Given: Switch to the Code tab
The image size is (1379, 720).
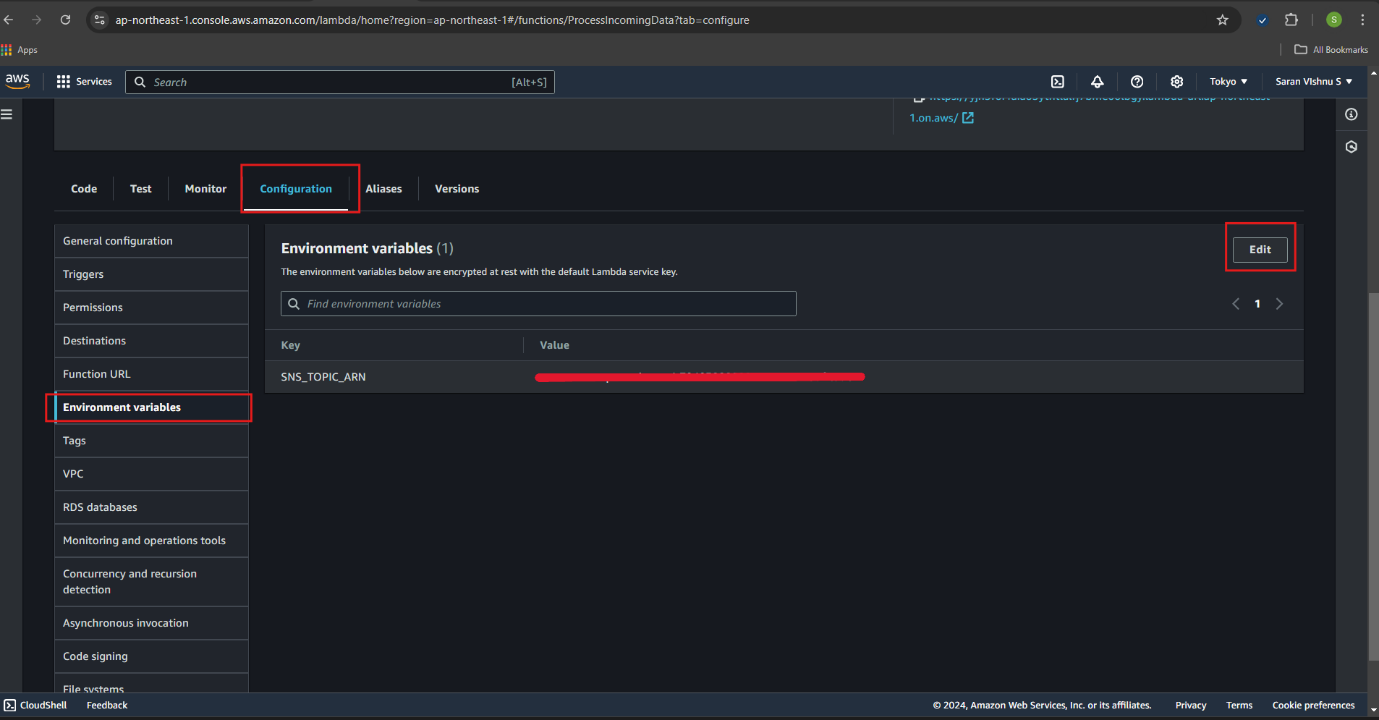Looking at the screenshot, I should [x=84, y=189].
